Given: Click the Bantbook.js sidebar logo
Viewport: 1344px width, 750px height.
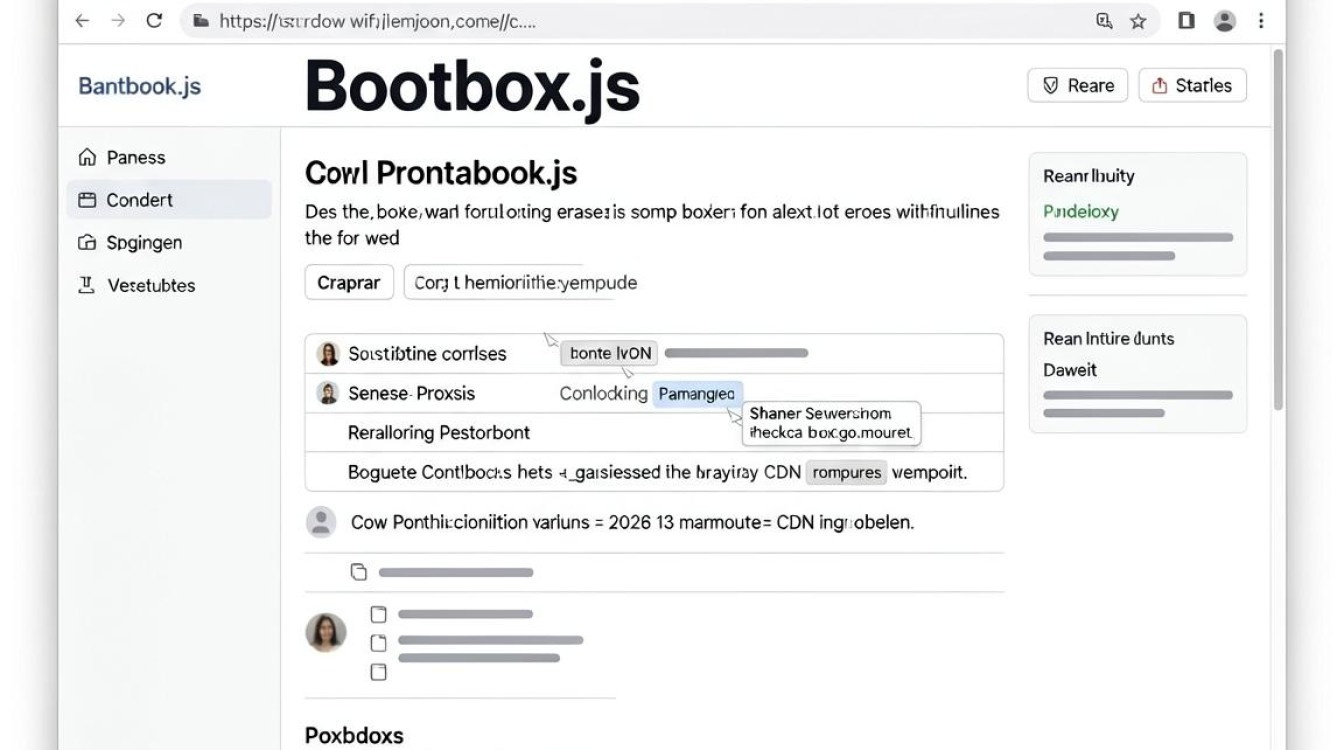Looking at the screenshot, I should point(139,86).
